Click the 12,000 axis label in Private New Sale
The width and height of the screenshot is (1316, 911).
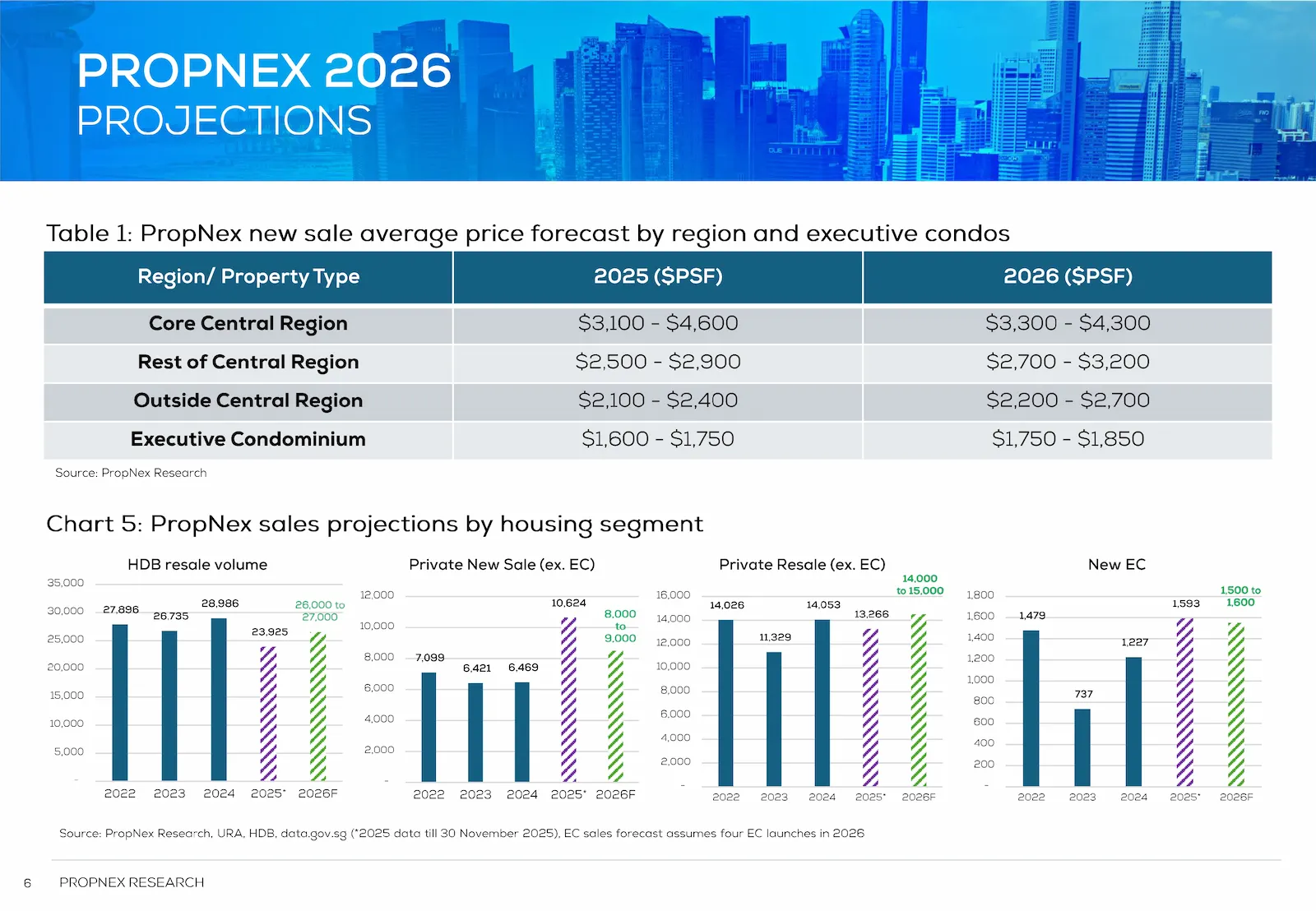tap(378, 595)
